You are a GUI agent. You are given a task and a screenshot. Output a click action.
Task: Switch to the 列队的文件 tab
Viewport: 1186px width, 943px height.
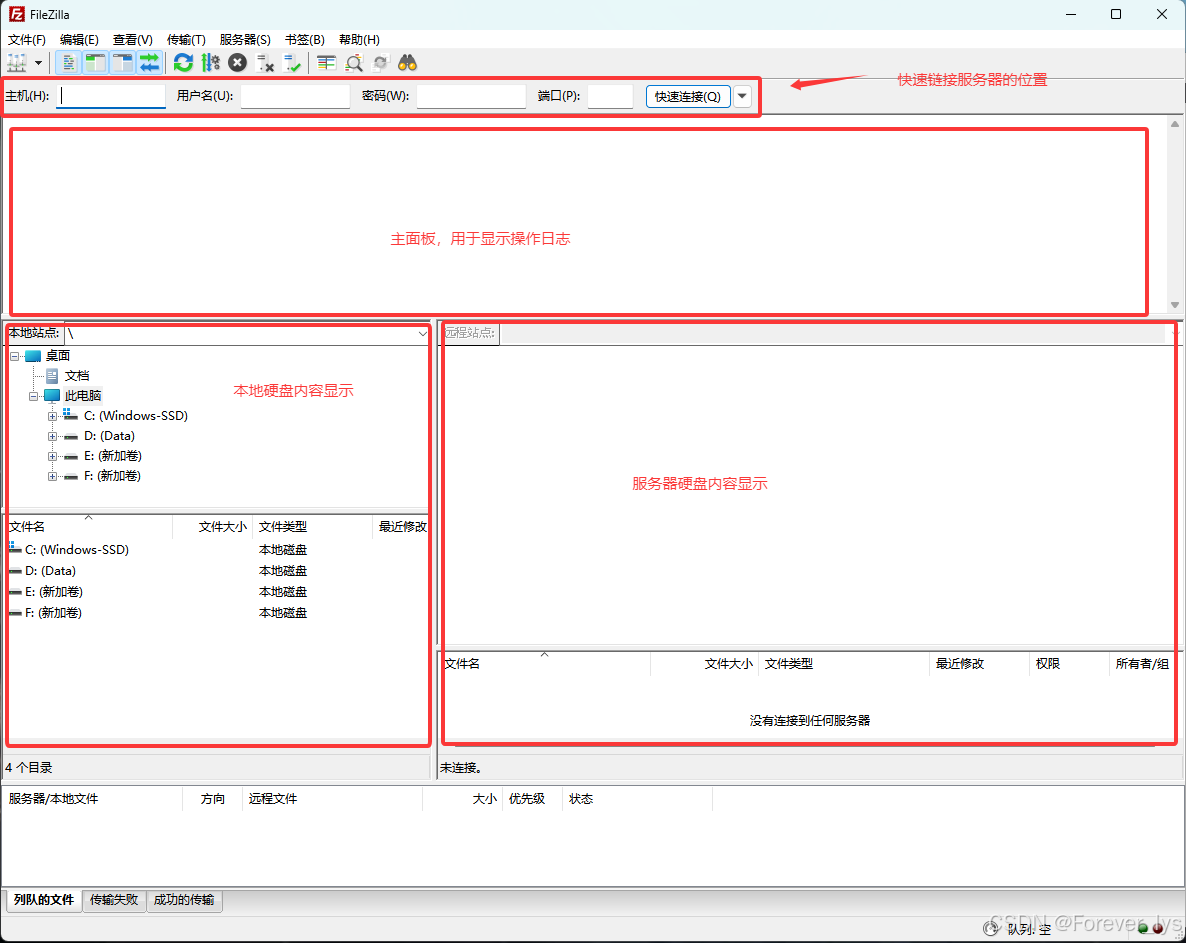coord(44,900)
